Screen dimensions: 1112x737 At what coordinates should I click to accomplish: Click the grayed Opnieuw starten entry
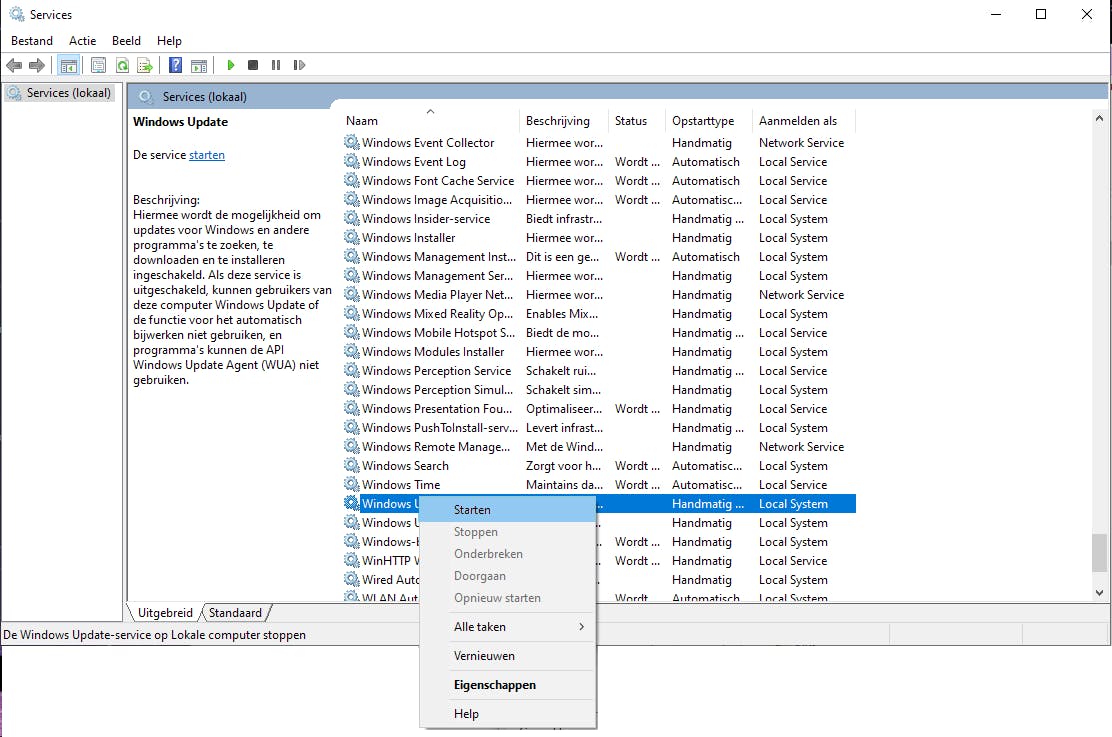pos(508,598)
